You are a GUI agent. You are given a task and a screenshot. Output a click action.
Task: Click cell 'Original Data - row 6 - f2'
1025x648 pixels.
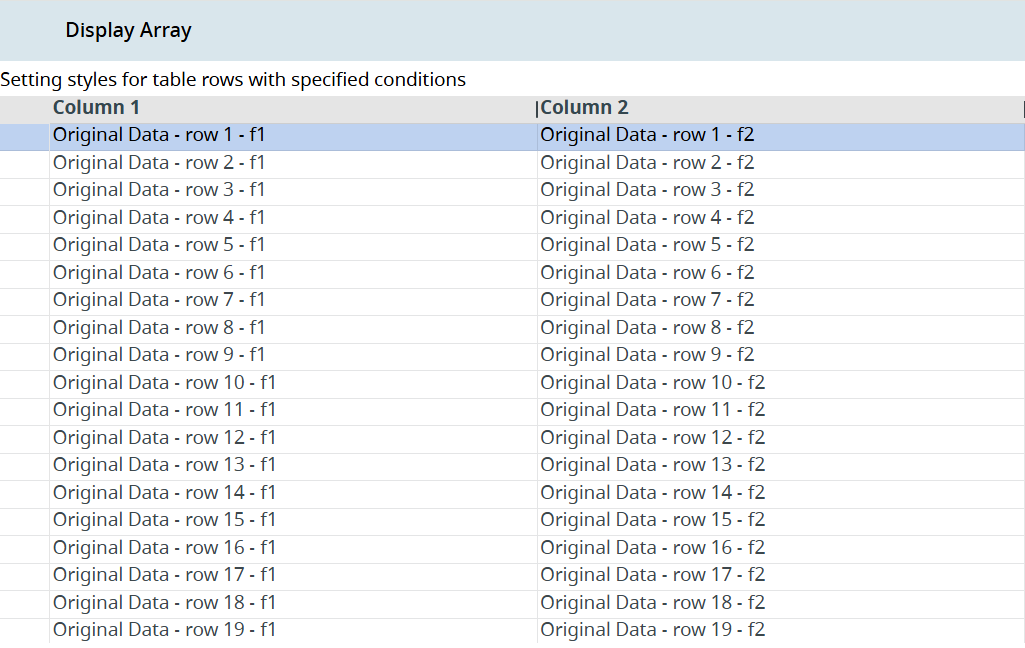647,273
